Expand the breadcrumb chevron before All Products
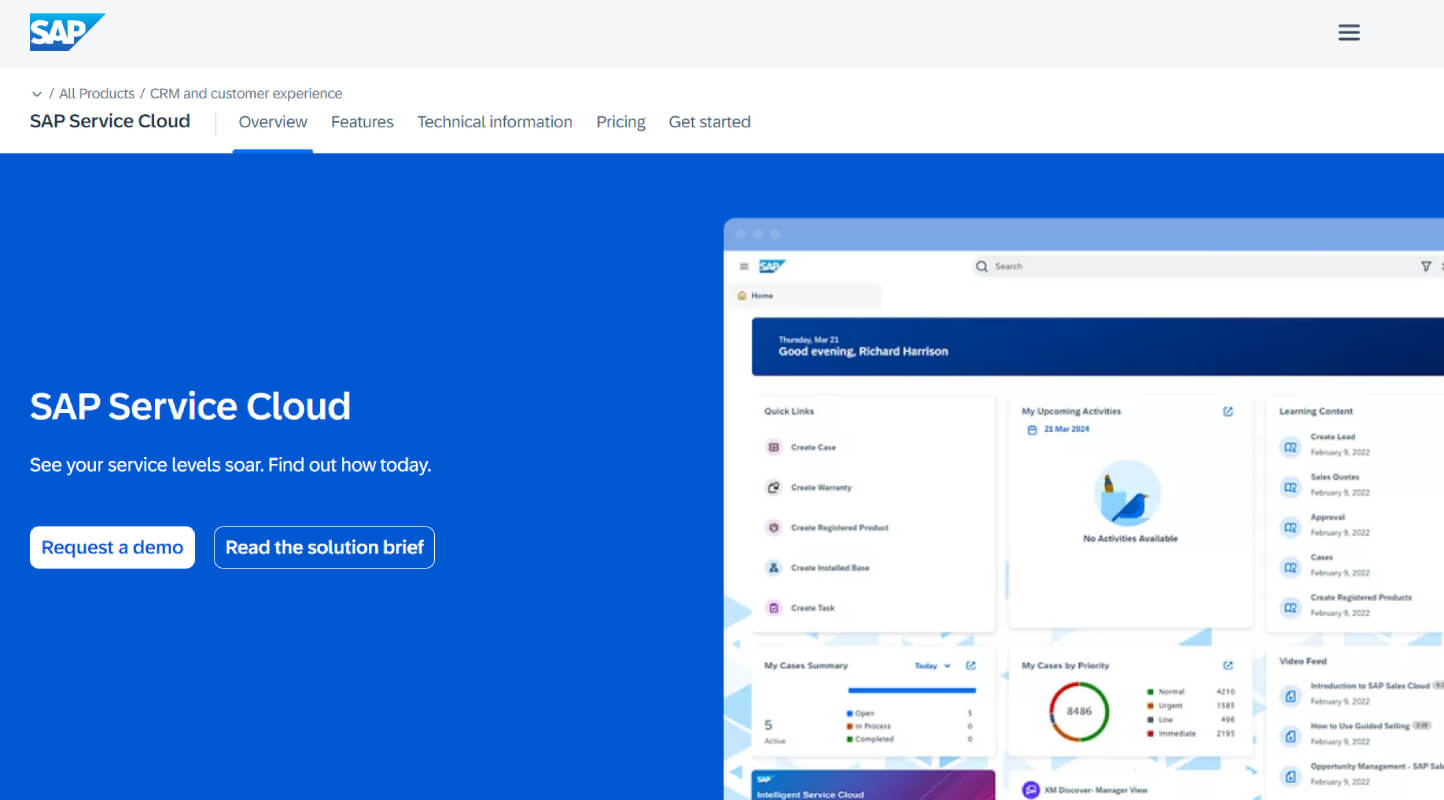1444x800 pixels. [37, 94]
